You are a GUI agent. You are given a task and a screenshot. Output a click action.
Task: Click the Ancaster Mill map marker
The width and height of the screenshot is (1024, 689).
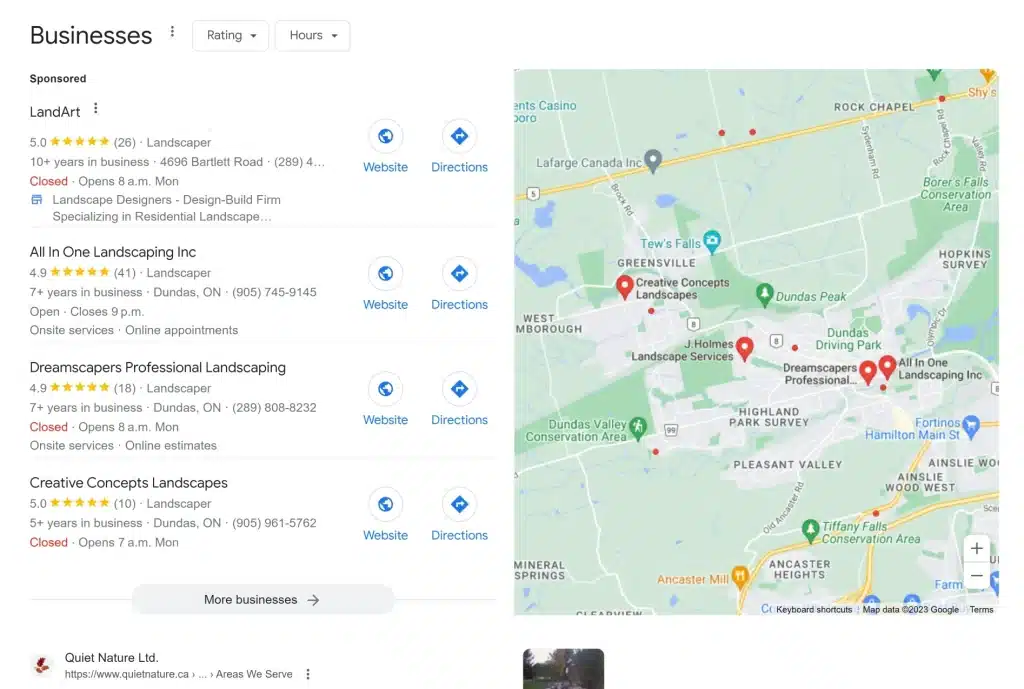[739, 577]
